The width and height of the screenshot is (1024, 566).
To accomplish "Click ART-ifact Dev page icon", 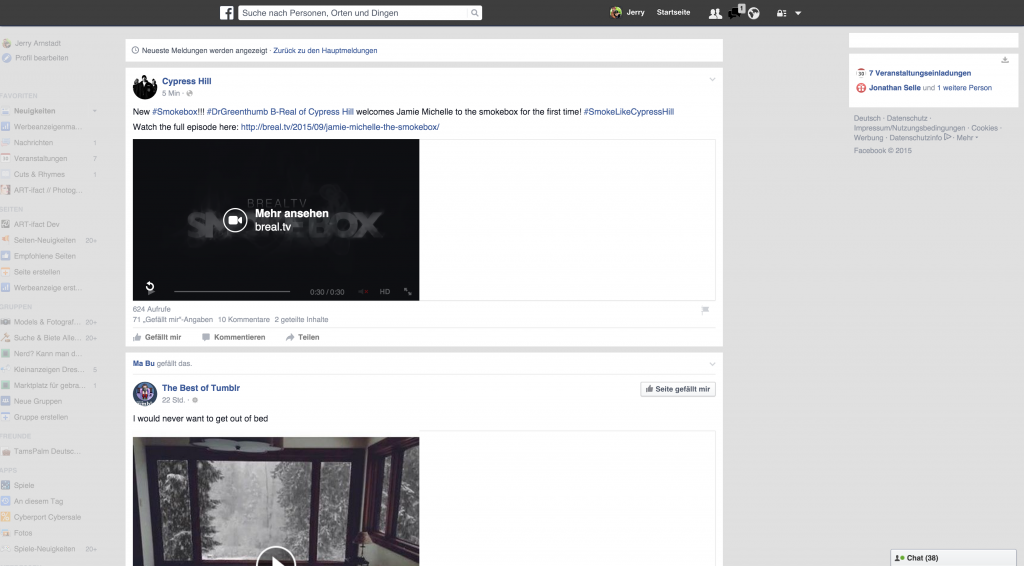I will (x=5, y=224).
